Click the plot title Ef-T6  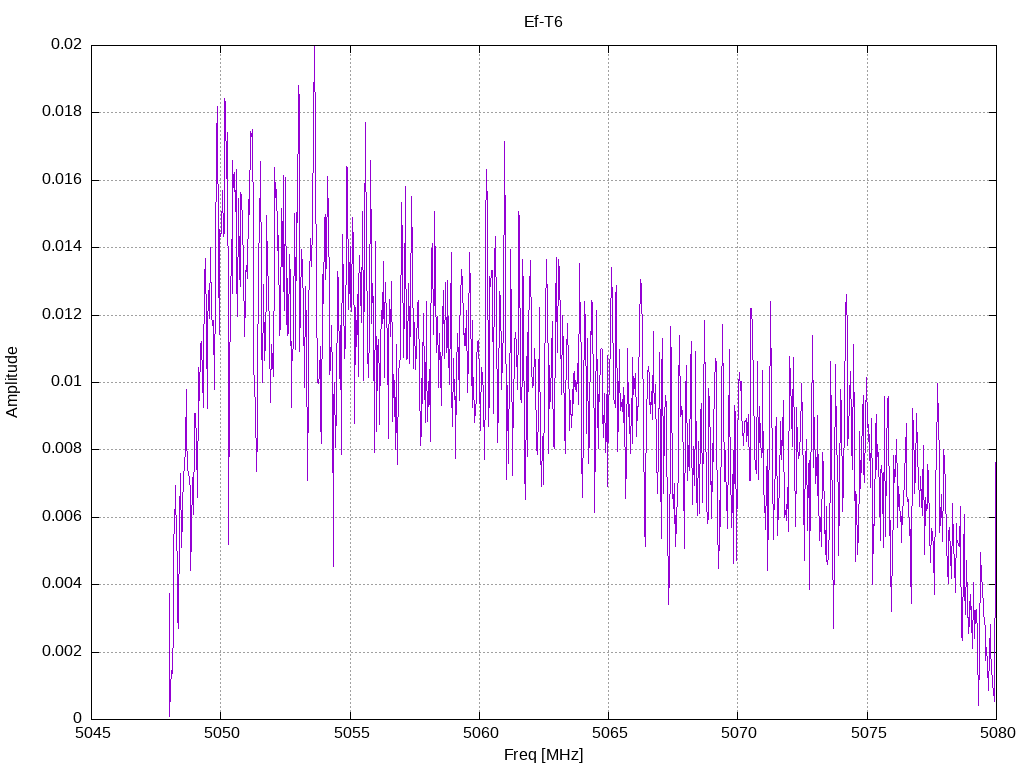click(x=543, y=22)
